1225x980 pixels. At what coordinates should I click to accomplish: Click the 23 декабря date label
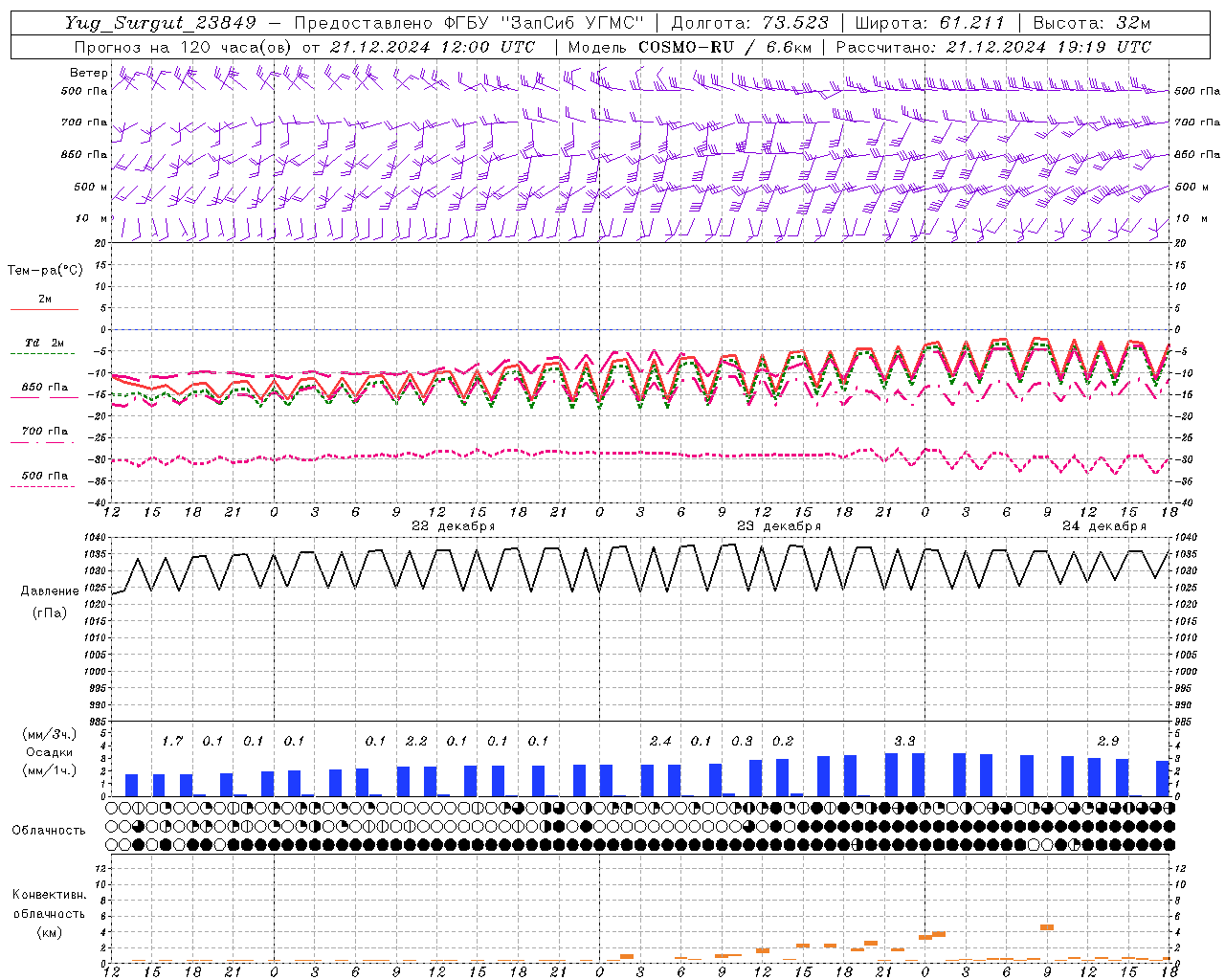click(x=779, y=526)
